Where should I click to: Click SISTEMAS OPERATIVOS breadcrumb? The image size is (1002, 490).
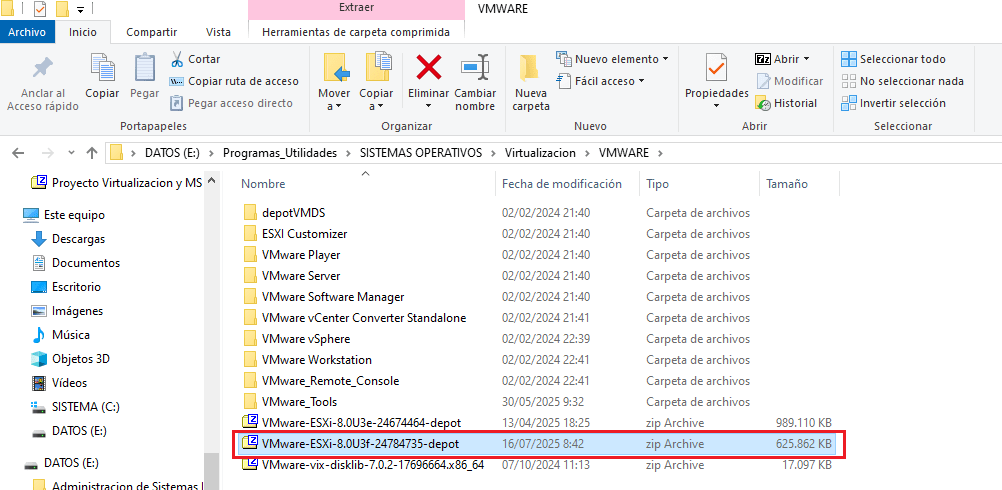pos(422,153)
